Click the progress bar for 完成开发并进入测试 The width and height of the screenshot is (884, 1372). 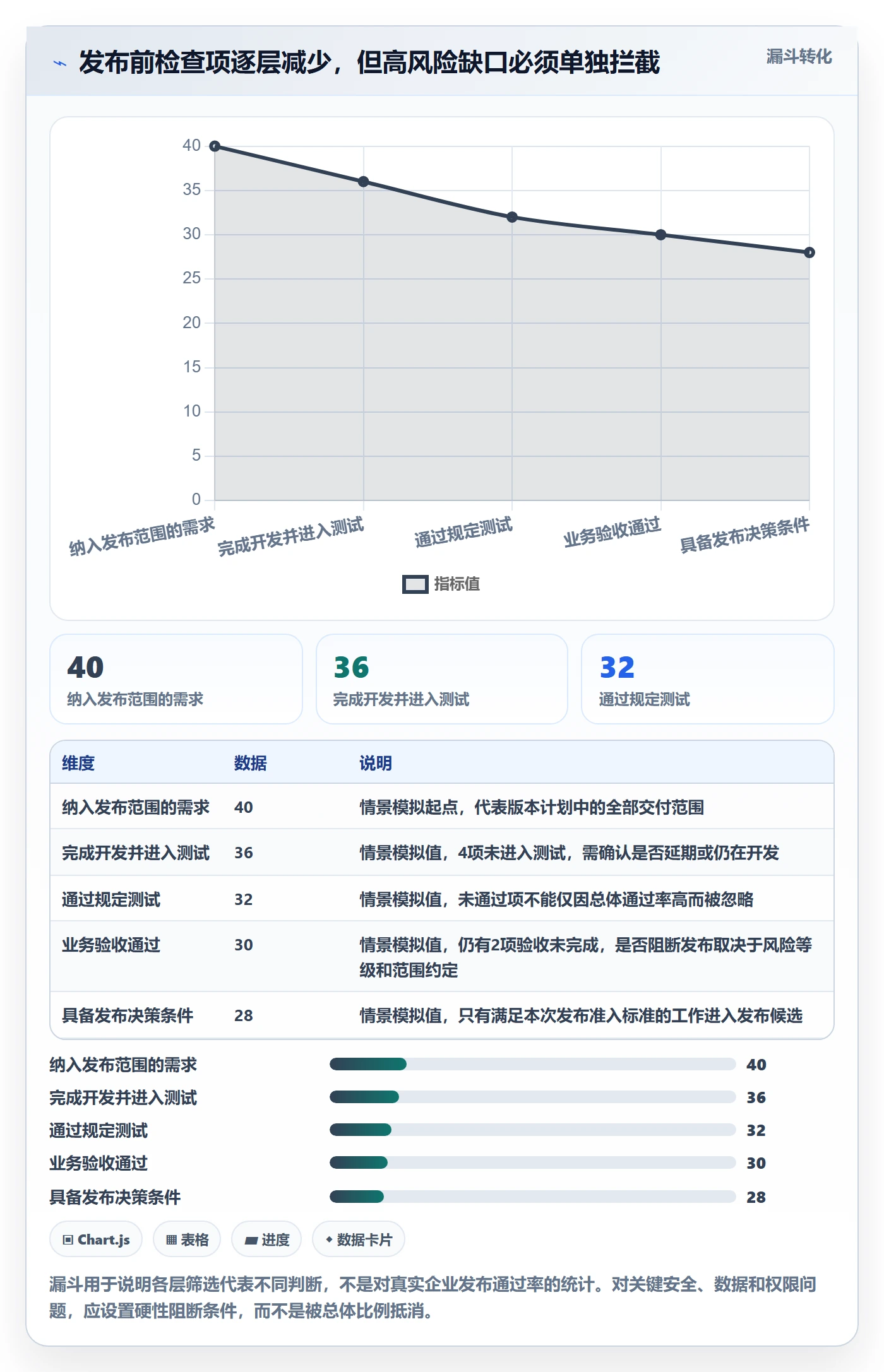pos(533,1097)
